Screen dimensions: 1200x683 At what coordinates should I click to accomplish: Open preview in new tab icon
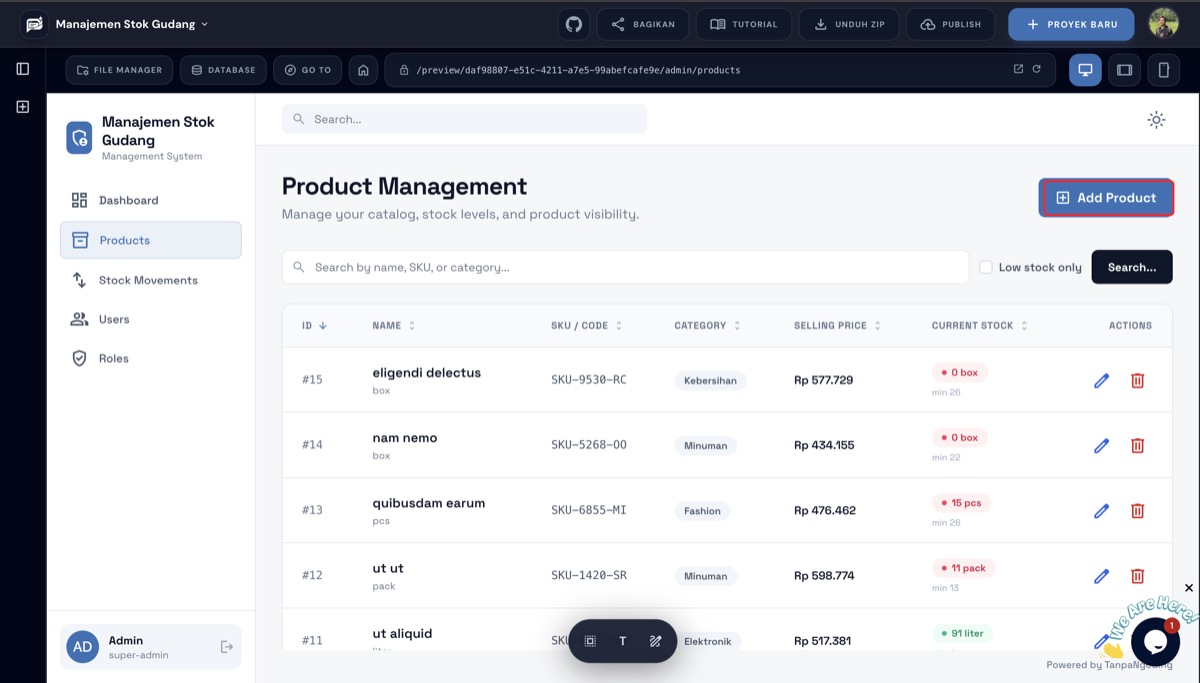coord(1018,69)
